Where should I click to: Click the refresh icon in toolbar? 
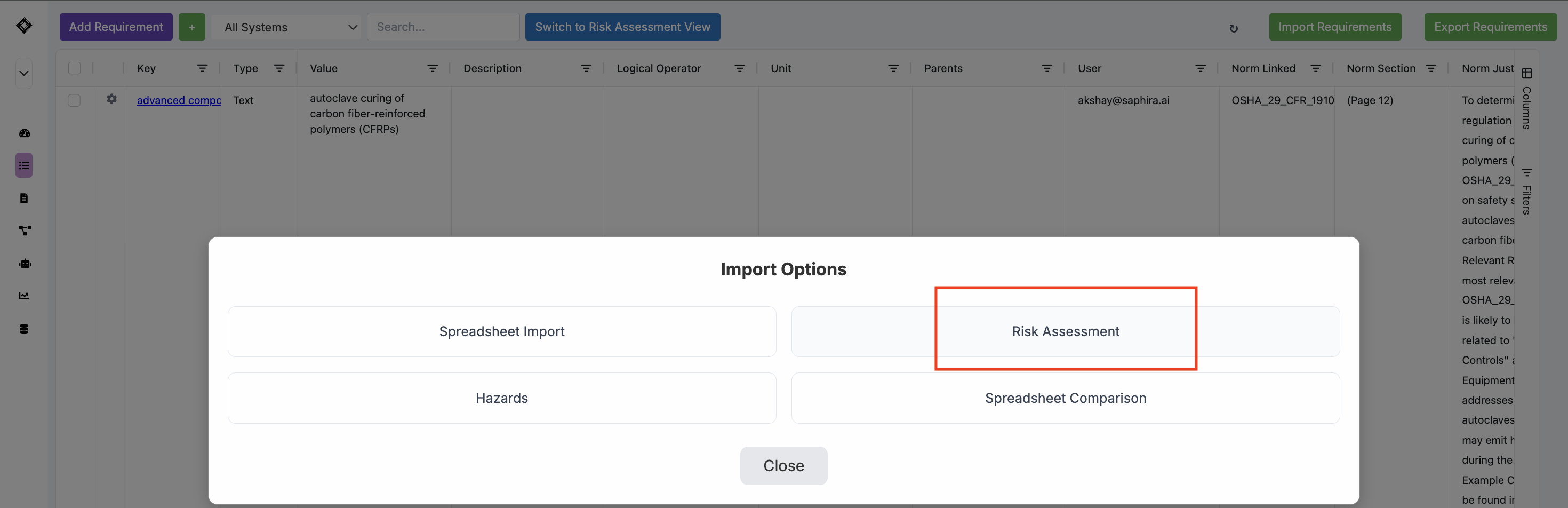tap(1233, 28)
